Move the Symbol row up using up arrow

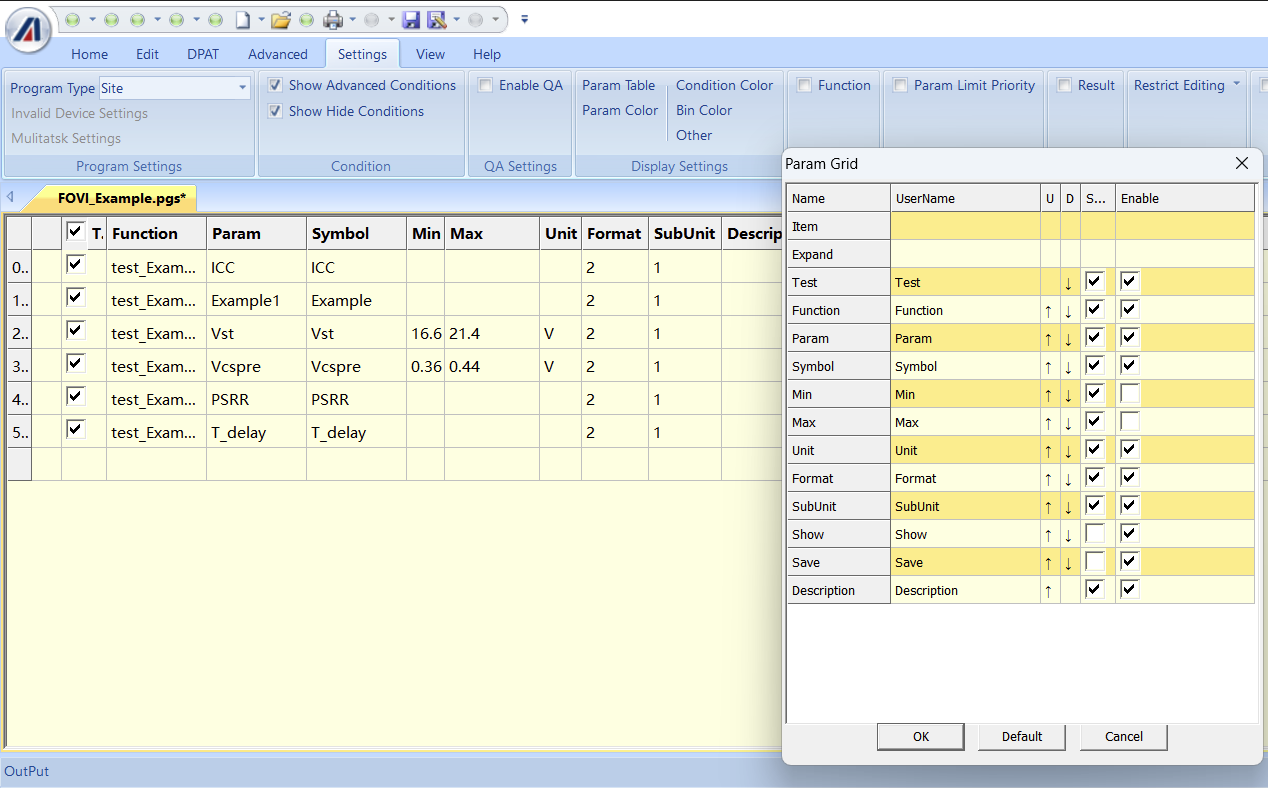coord(1048,367)
